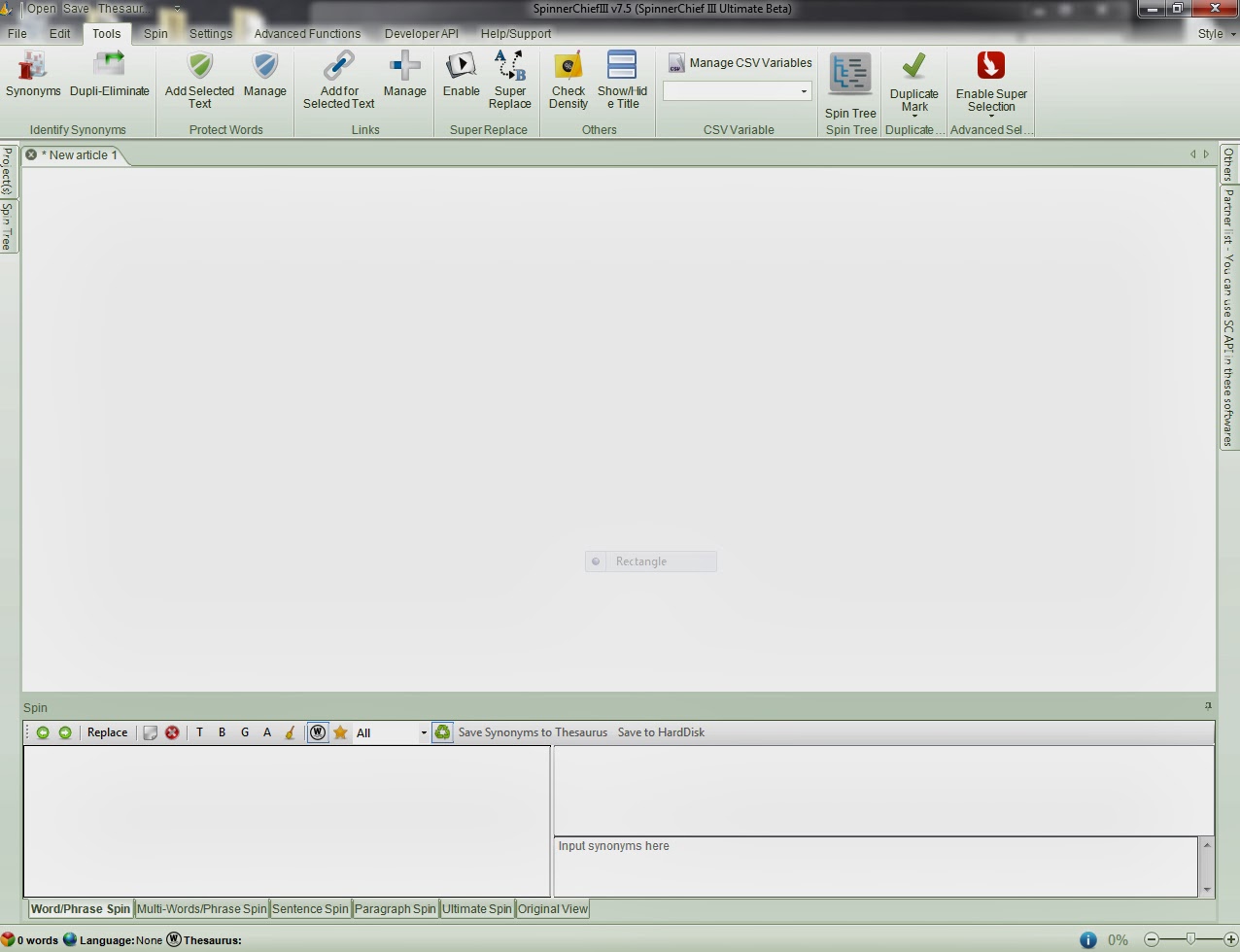This screenshot has height=952, width=1240.
Task: Click the T button in Spin toolbar
Action: coord(200,732)
